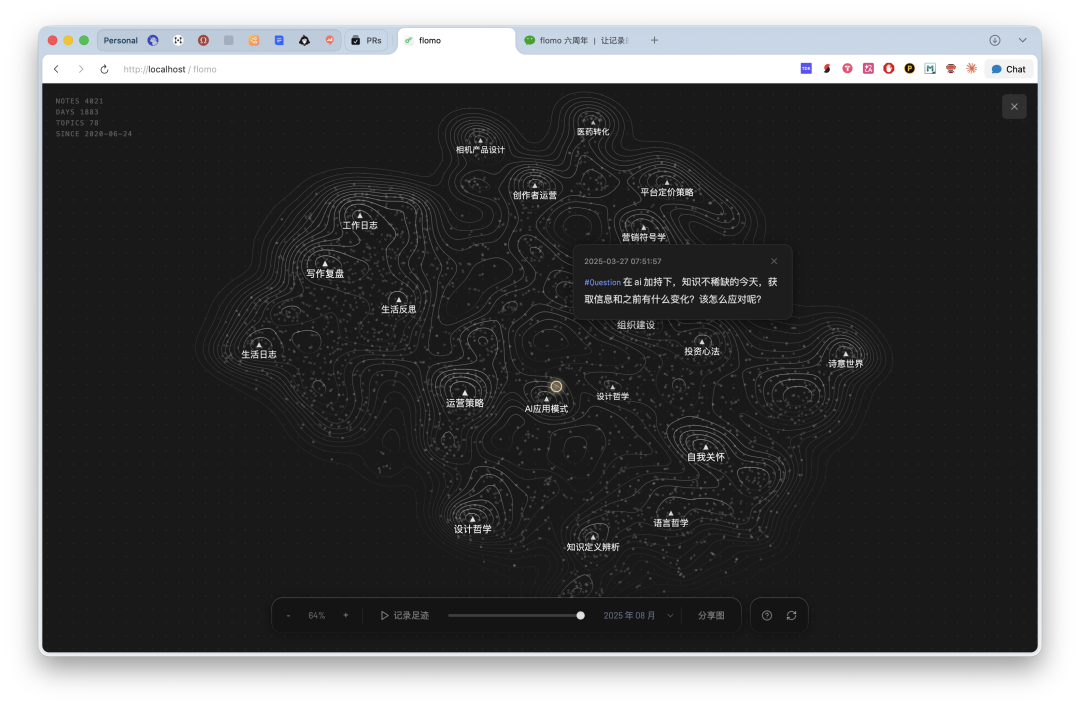Go forward in browser history

[81, 69]
